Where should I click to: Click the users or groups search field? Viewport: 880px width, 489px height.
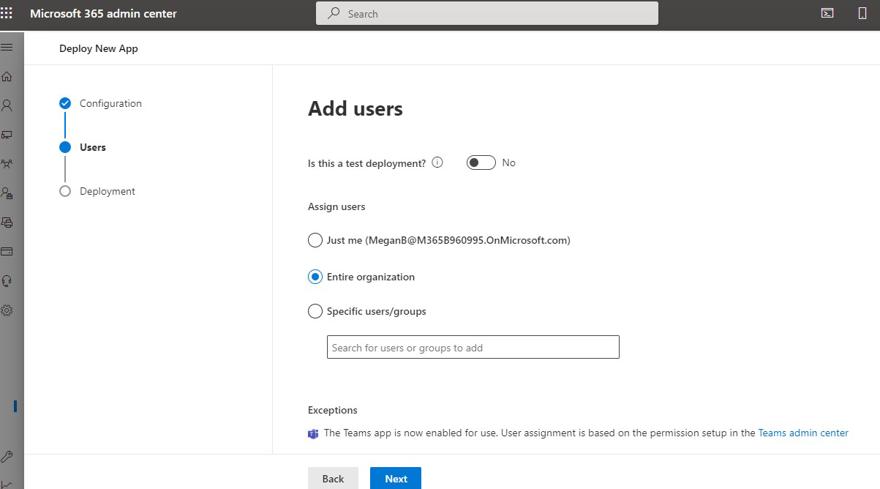tap(473, 347)
